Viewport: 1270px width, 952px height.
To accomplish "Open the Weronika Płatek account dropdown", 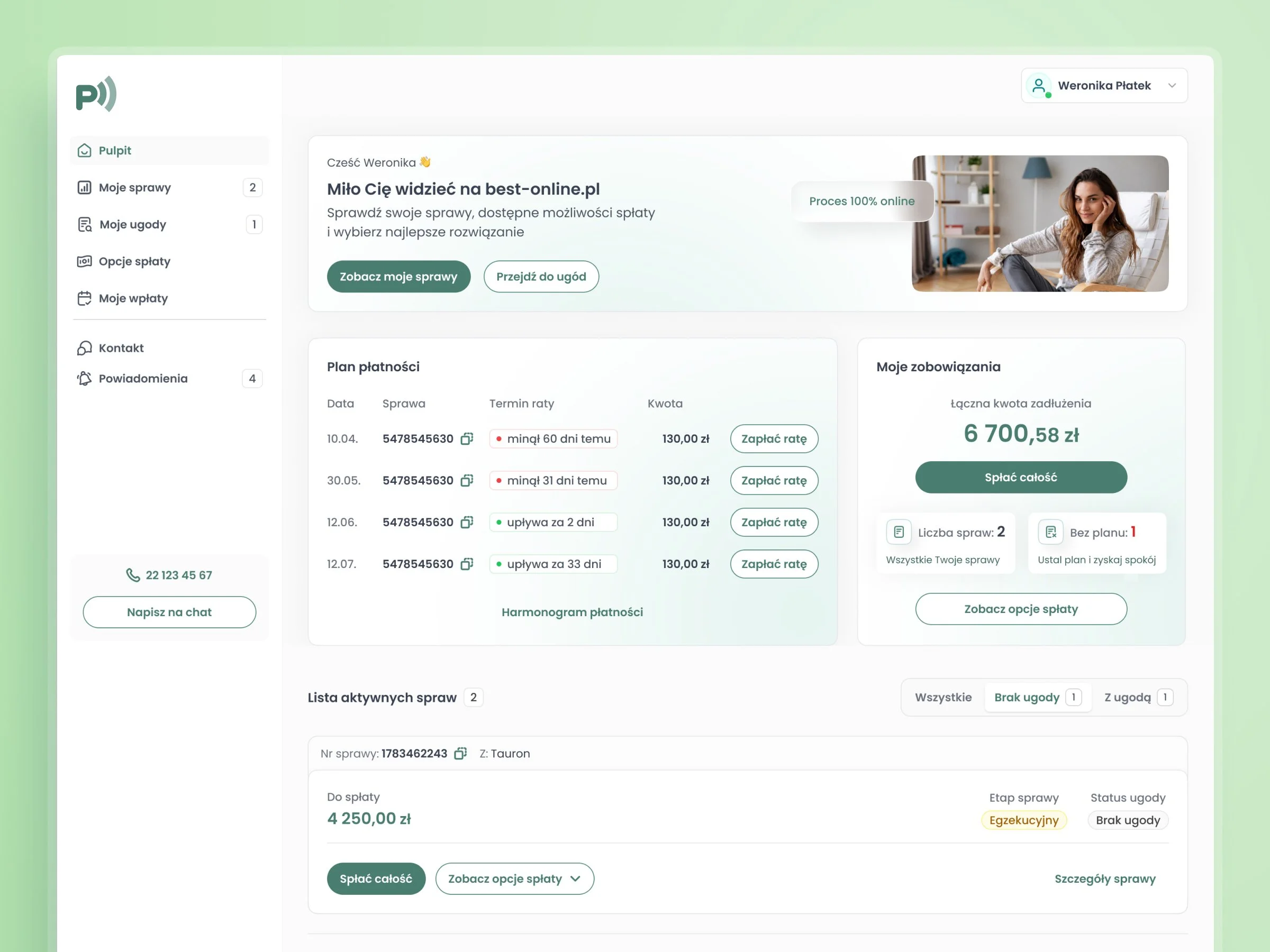I will coord(1104,86).
